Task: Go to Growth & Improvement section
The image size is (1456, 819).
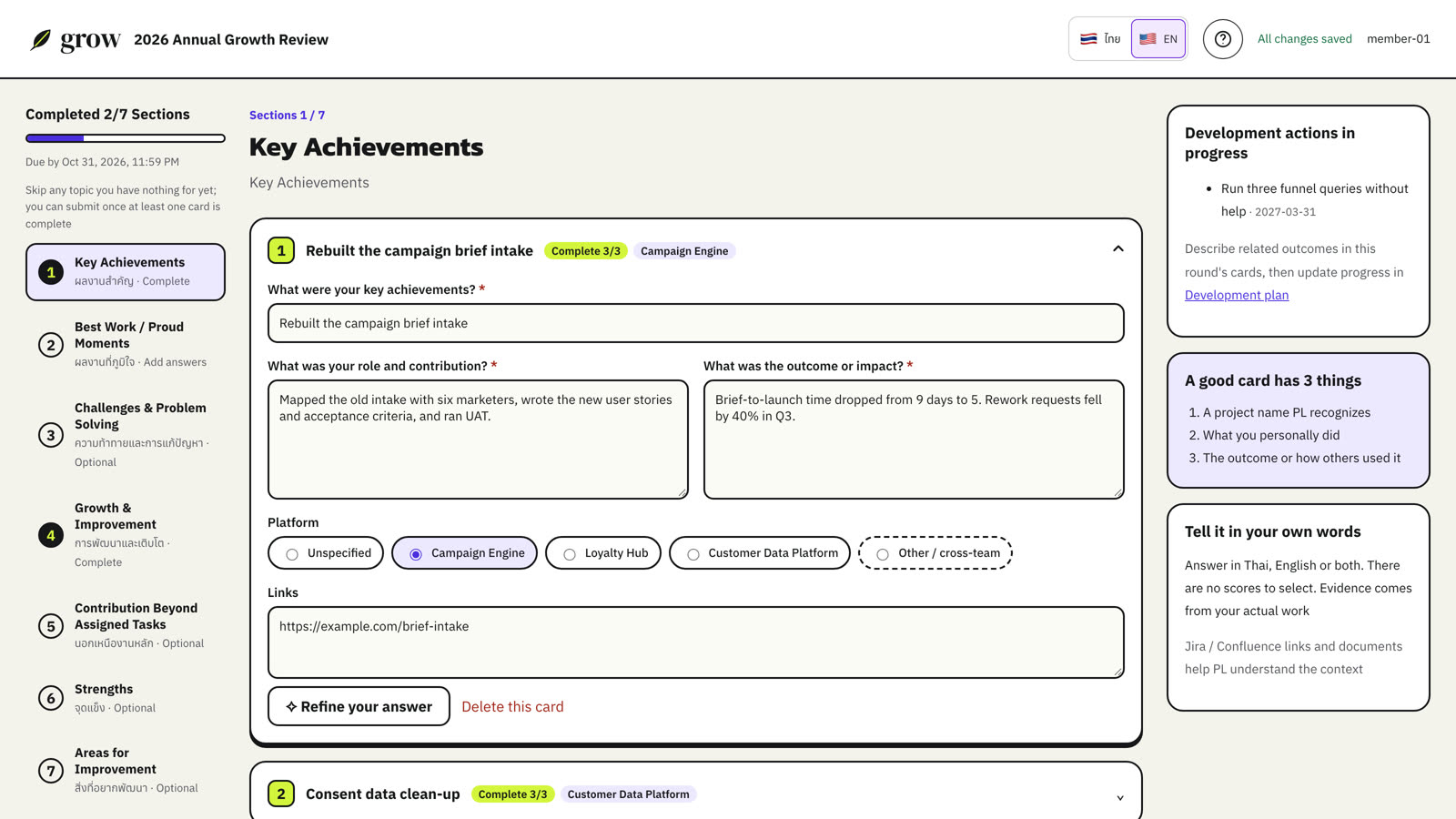Action: point(126,534)
